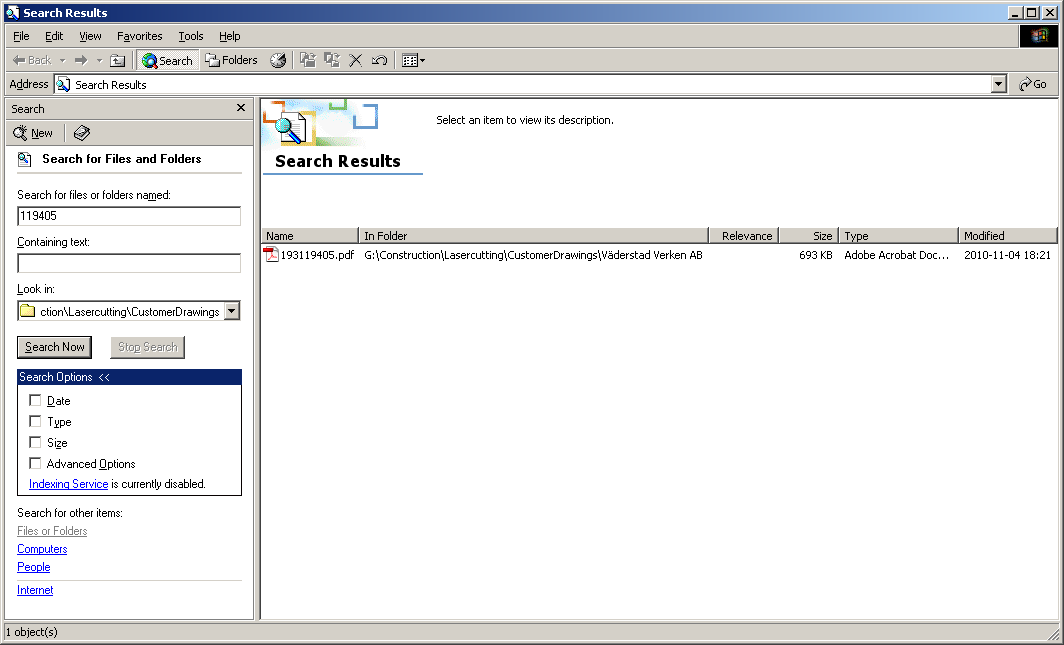1064x645 pixels.
Task: Open the Views dropdown in toolbar
Action: pos(413,61)
